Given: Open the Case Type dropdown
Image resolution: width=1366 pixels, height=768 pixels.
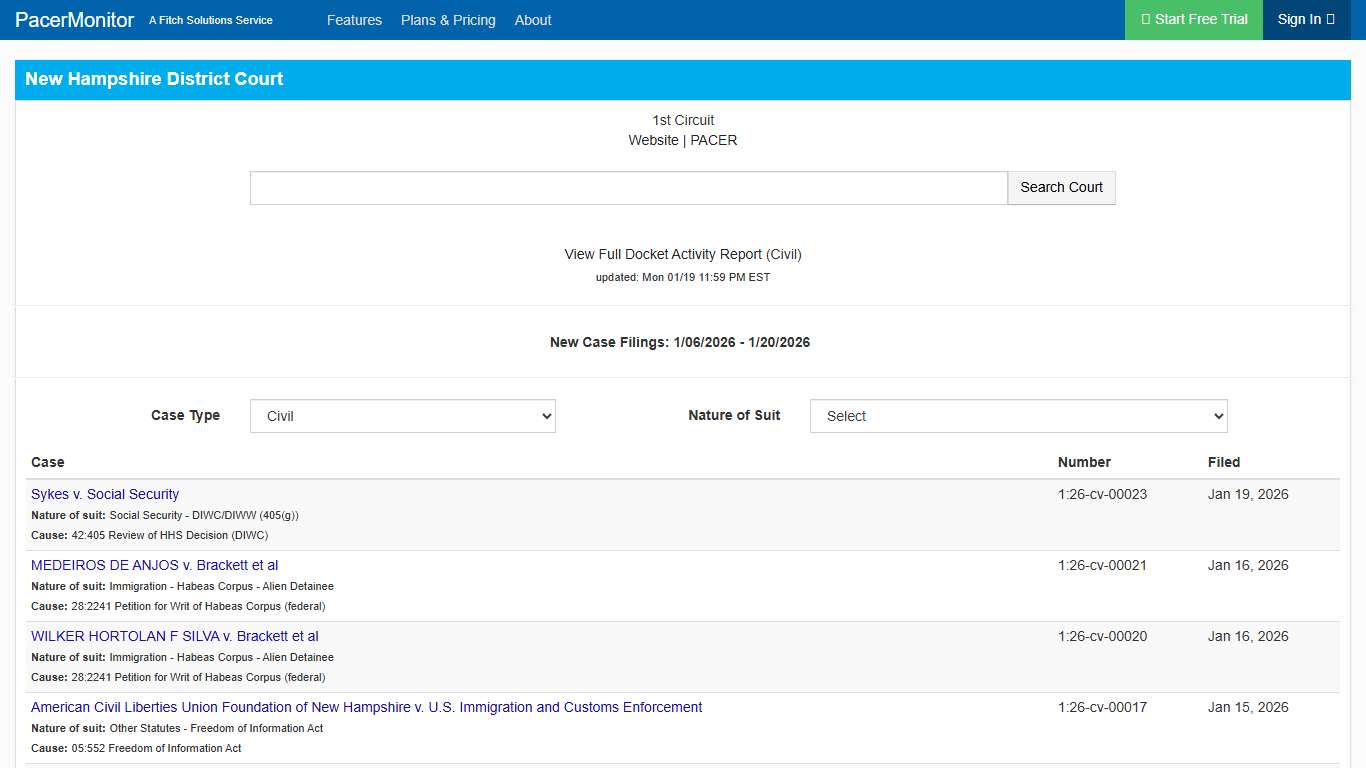Looking at the screenshot, I should point(402,416).
